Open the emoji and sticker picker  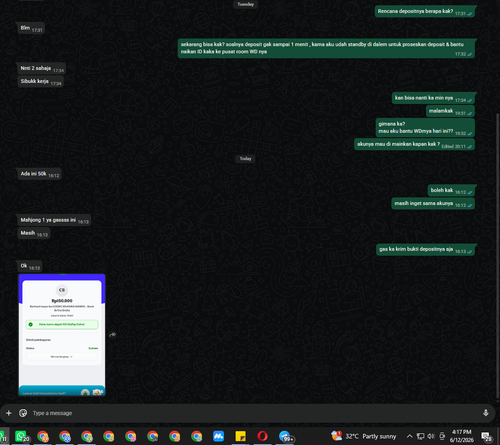pyautogui.click(x=23, y=413)
